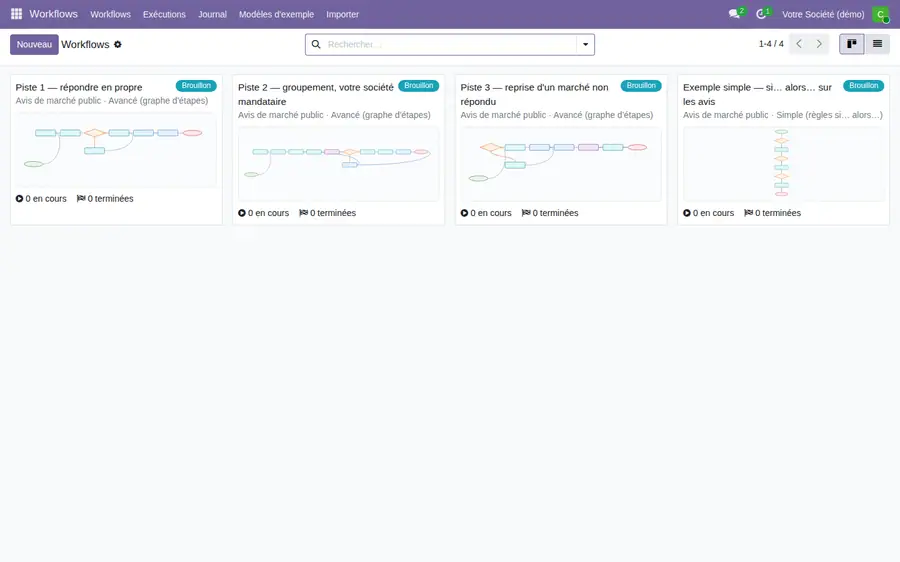Click the finish flag icon on Exemple simple
The width and height of the screenshot is (900, 562).
coord(748,213)
